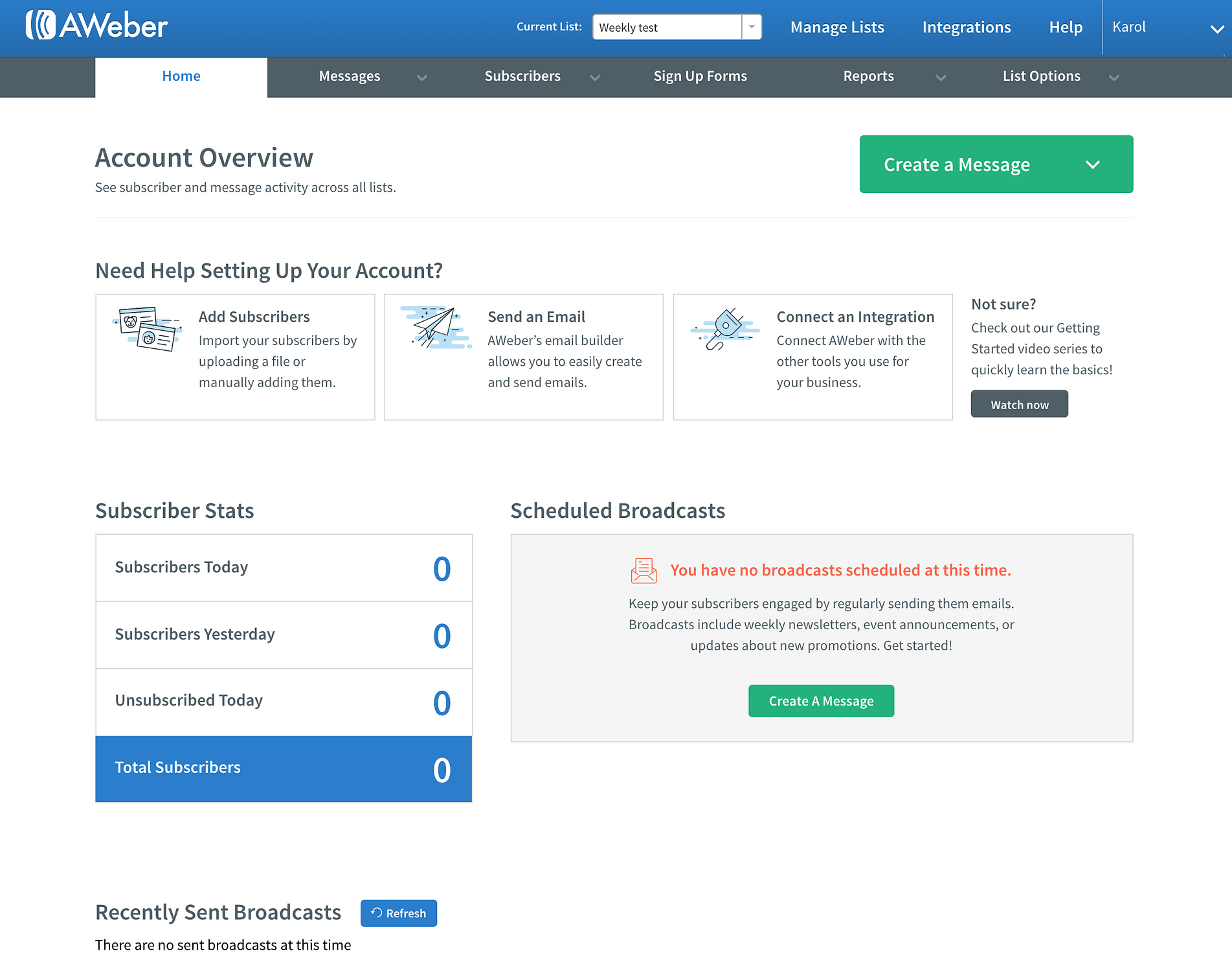
Task: Click the Total Subscribers row
Action: coord(284,768)
